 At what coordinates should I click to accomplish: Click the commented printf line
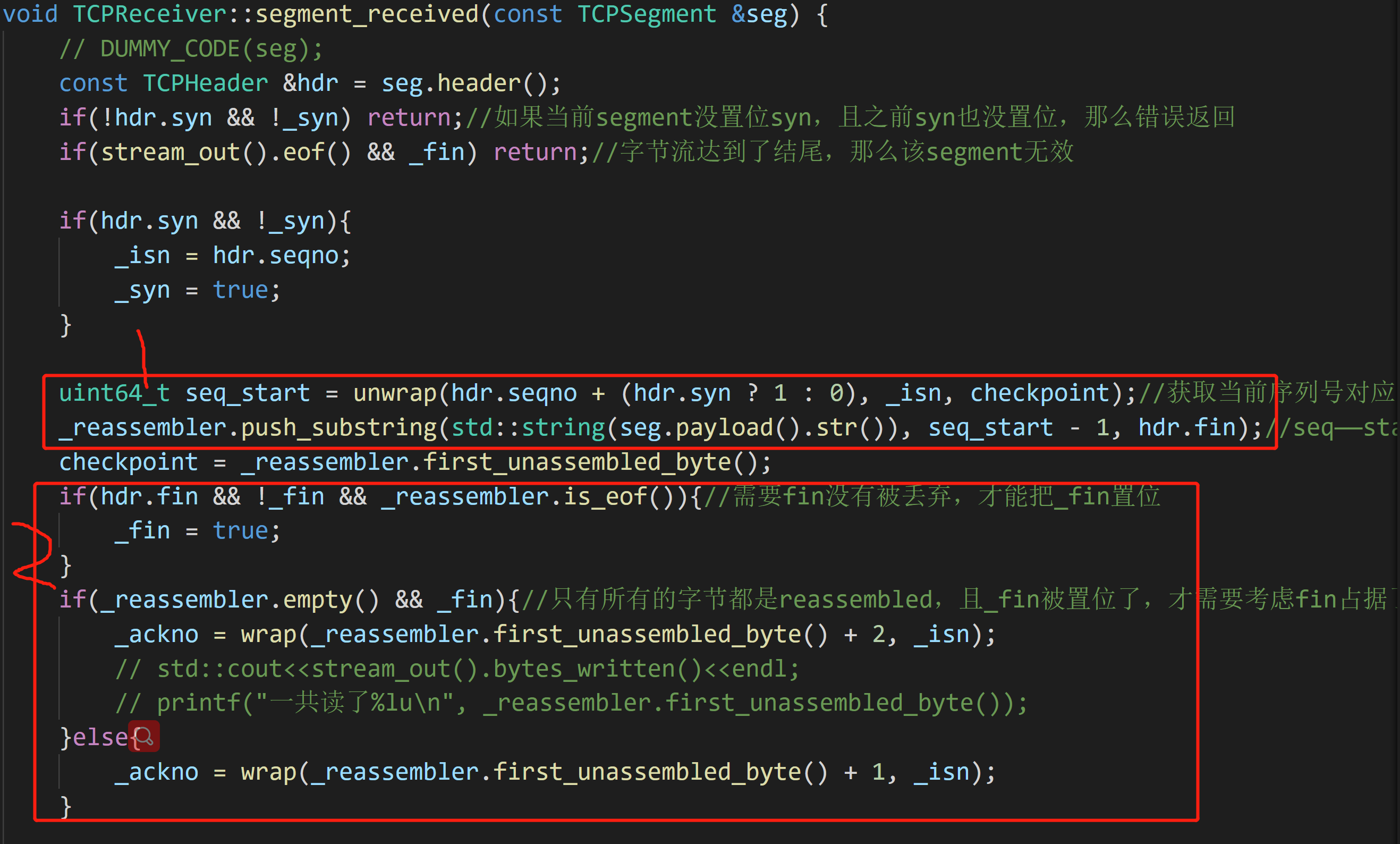(571, 703)
